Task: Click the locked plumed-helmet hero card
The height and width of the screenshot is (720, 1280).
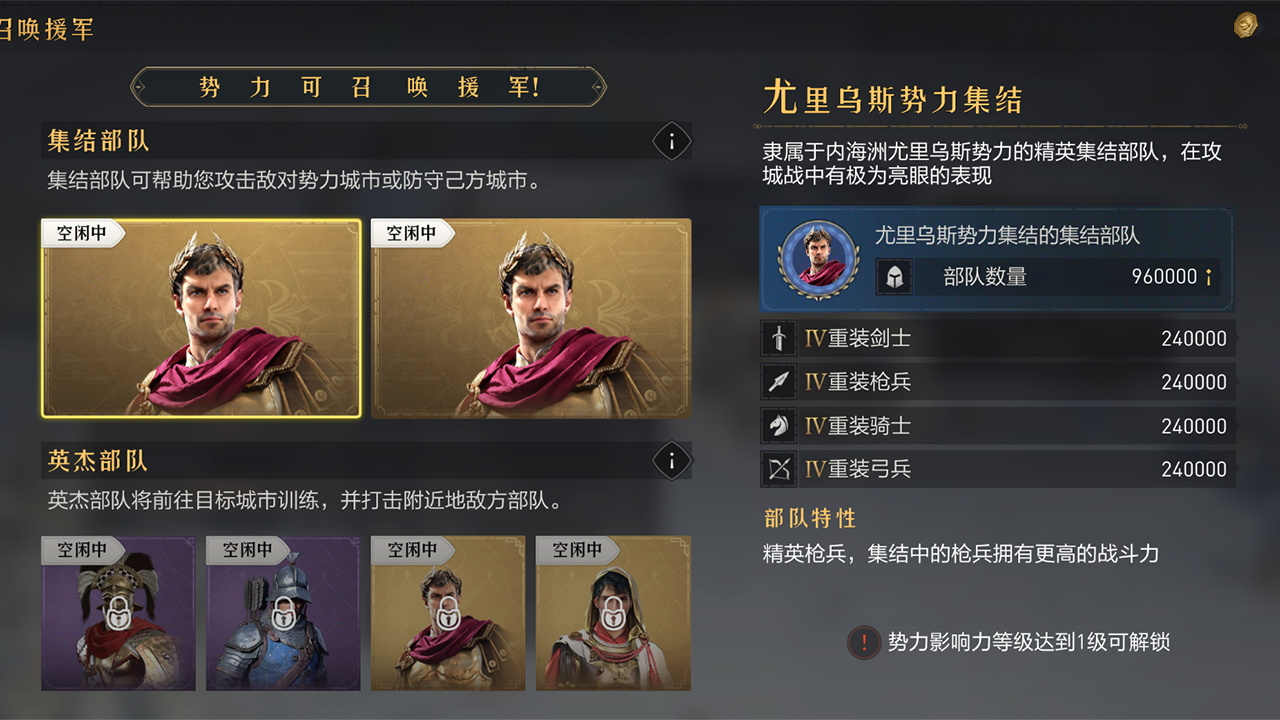Action: tap(118, 613)
